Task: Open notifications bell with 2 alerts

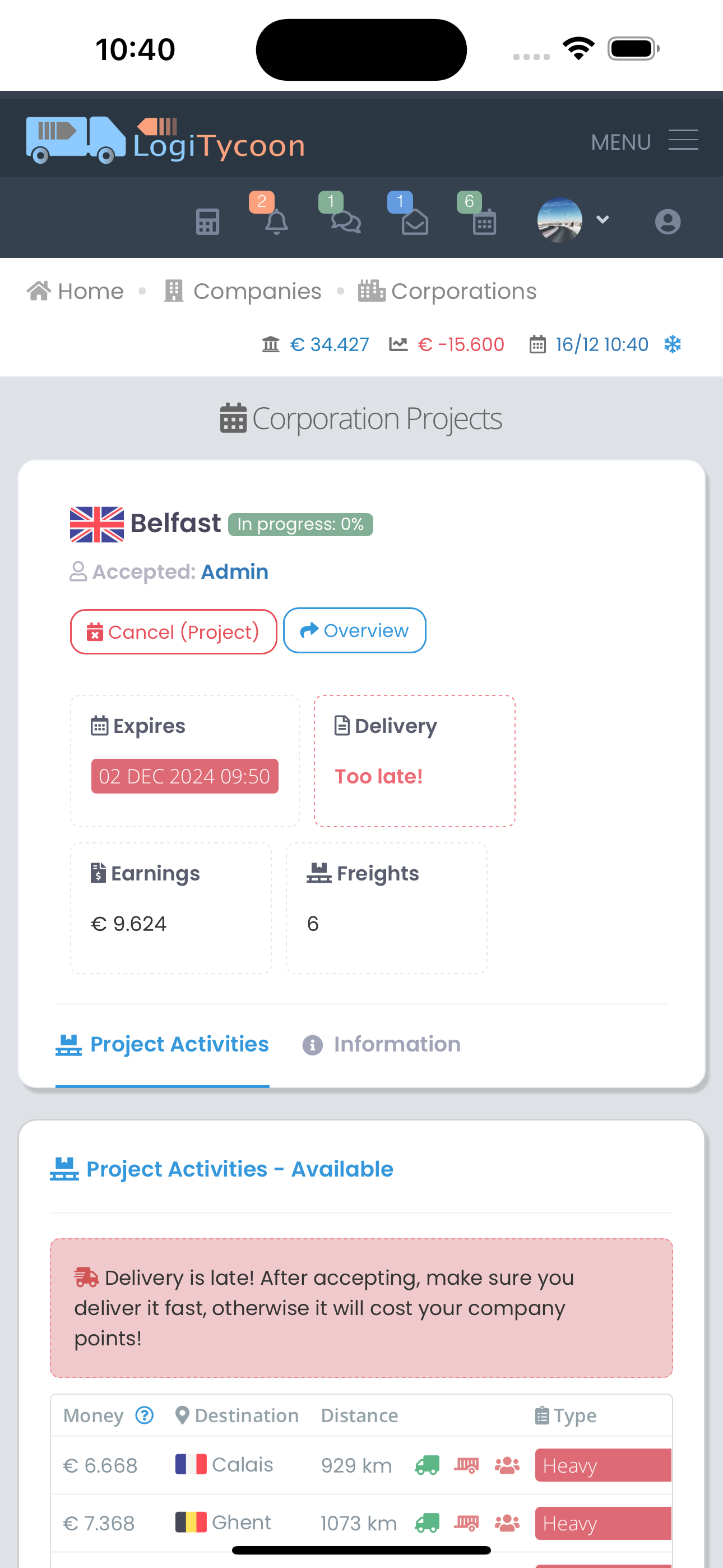Action: click(x=276, y=221)
